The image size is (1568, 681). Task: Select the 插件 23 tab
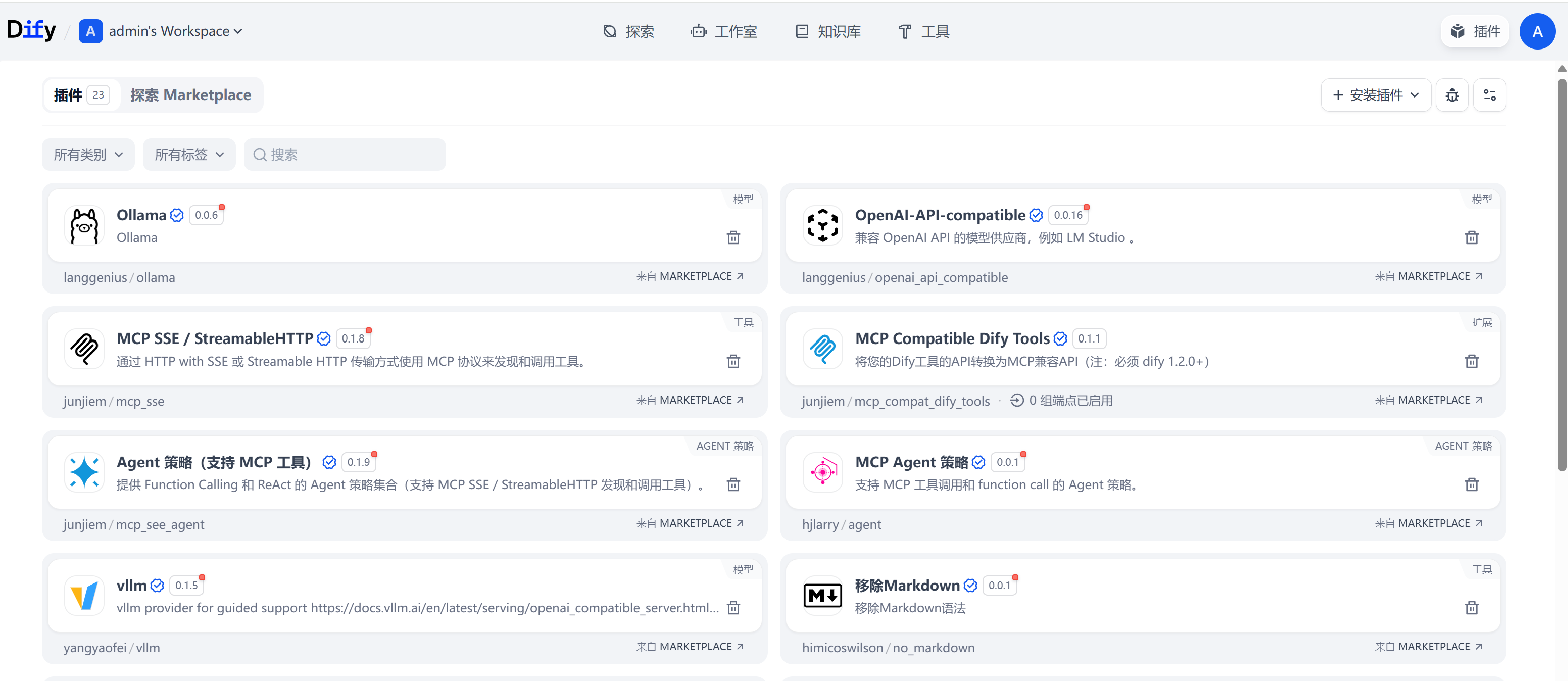point(81,95)
